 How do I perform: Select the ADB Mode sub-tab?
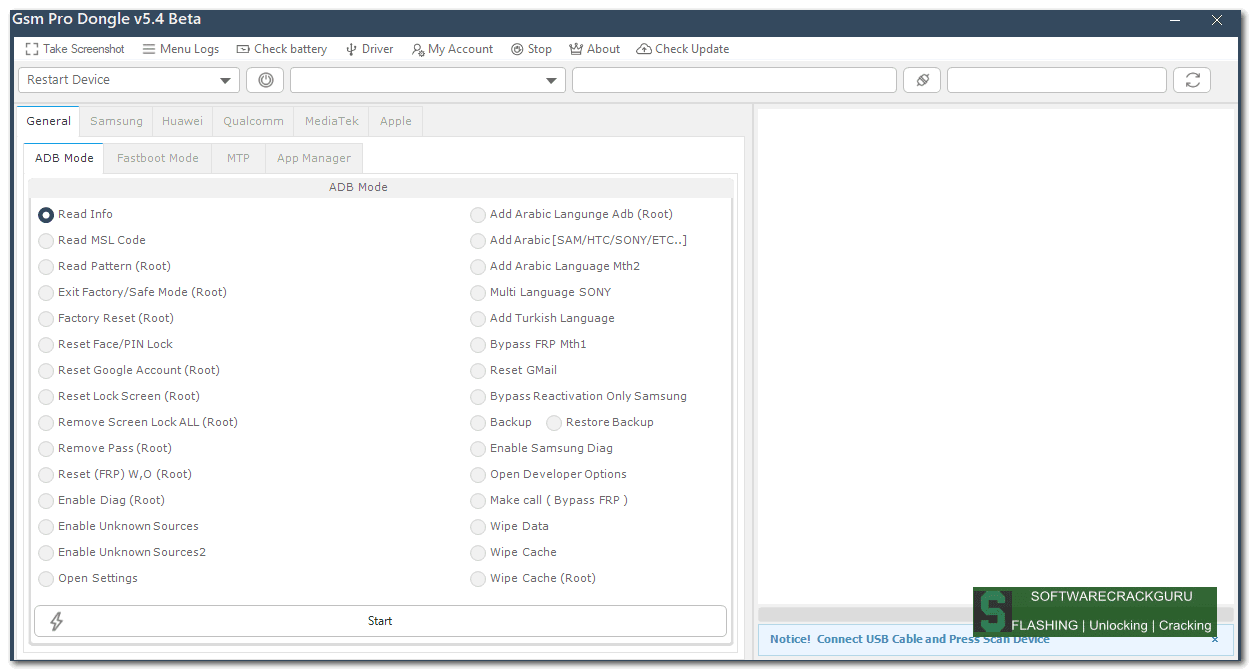[x=64, y=158]
